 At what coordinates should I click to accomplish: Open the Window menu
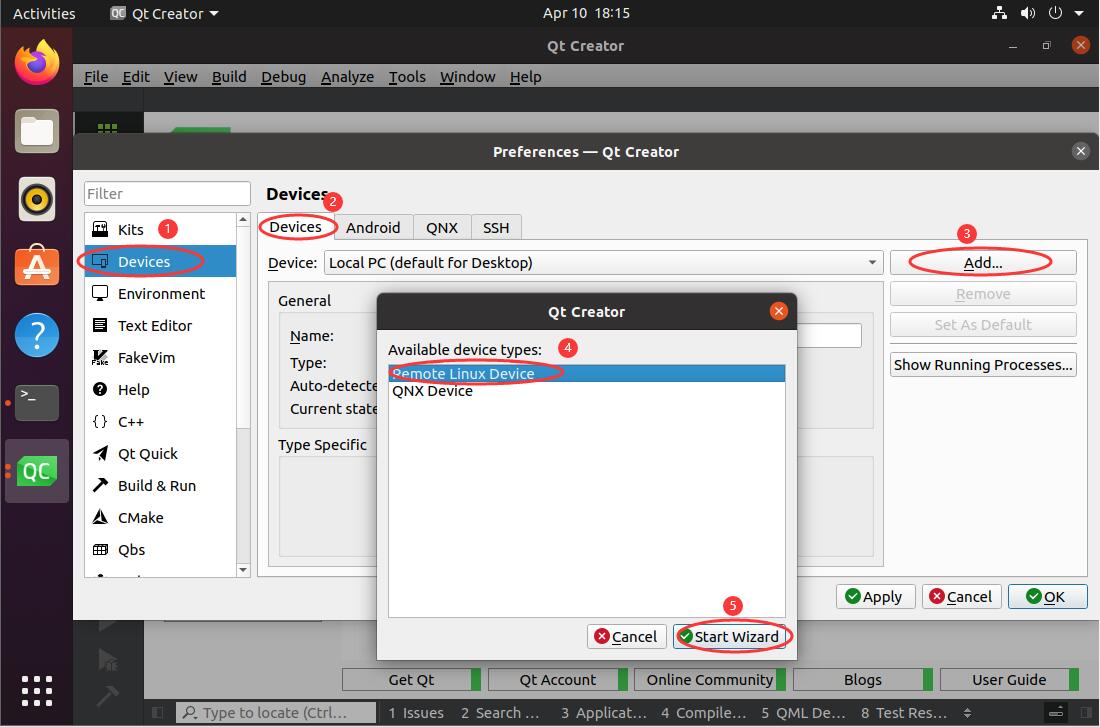[x=468, y=76]
